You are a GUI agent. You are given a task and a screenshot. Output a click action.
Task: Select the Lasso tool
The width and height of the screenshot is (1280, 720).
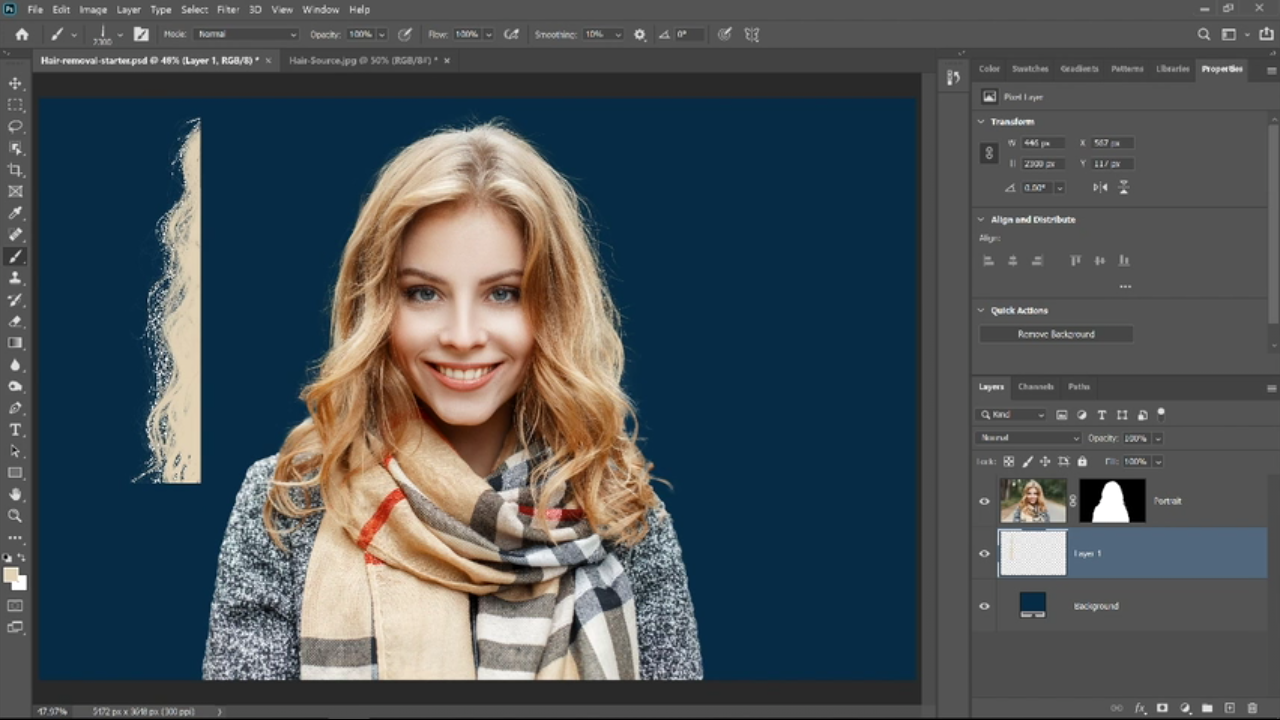(x=15, y=127)
